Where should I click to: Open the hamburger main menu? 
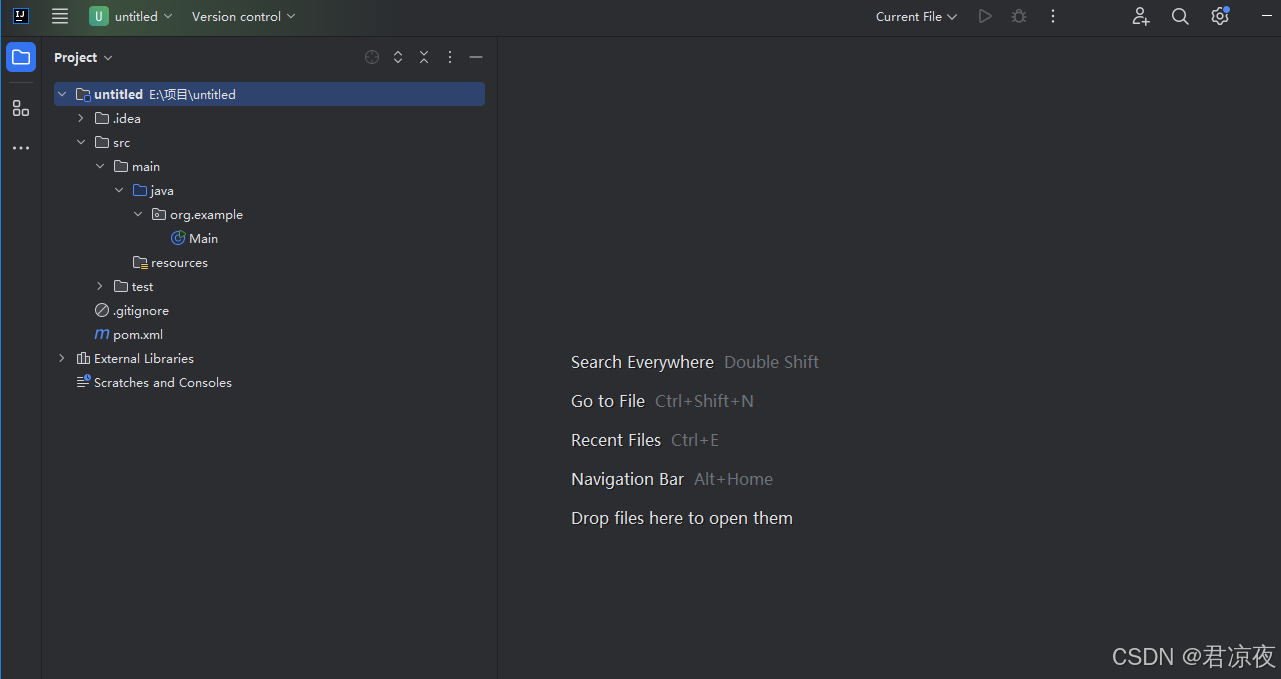click(x=60, y=16)
